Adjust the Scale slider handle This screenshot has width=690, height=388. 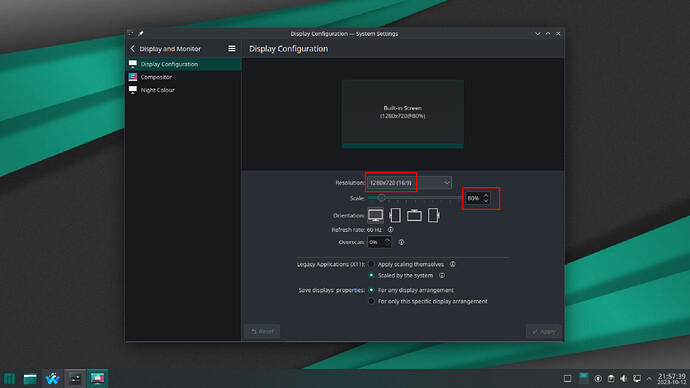[x=382, y=198]
